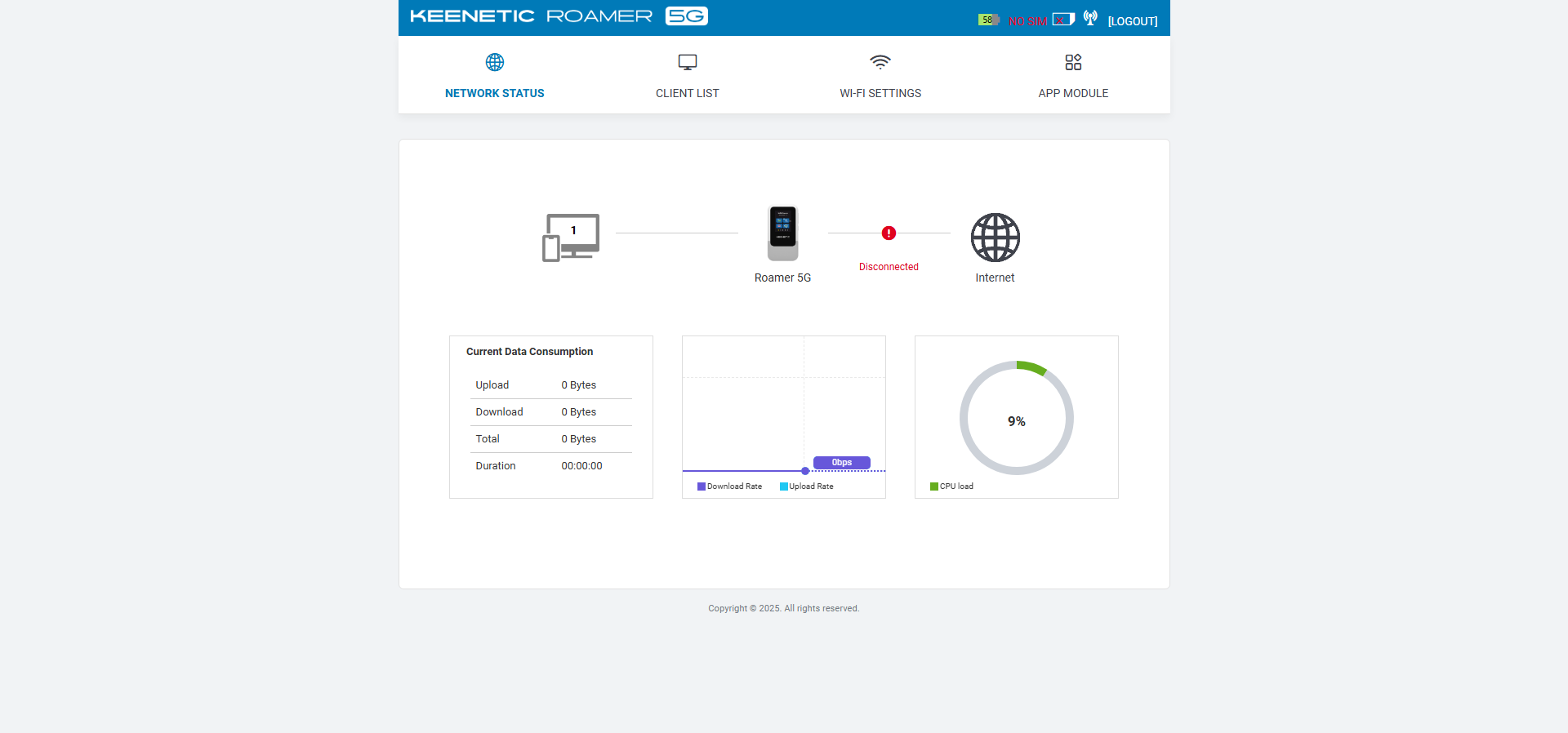
Task: Click the Roamer 5G router image
Action: click(x=782, y=233)
